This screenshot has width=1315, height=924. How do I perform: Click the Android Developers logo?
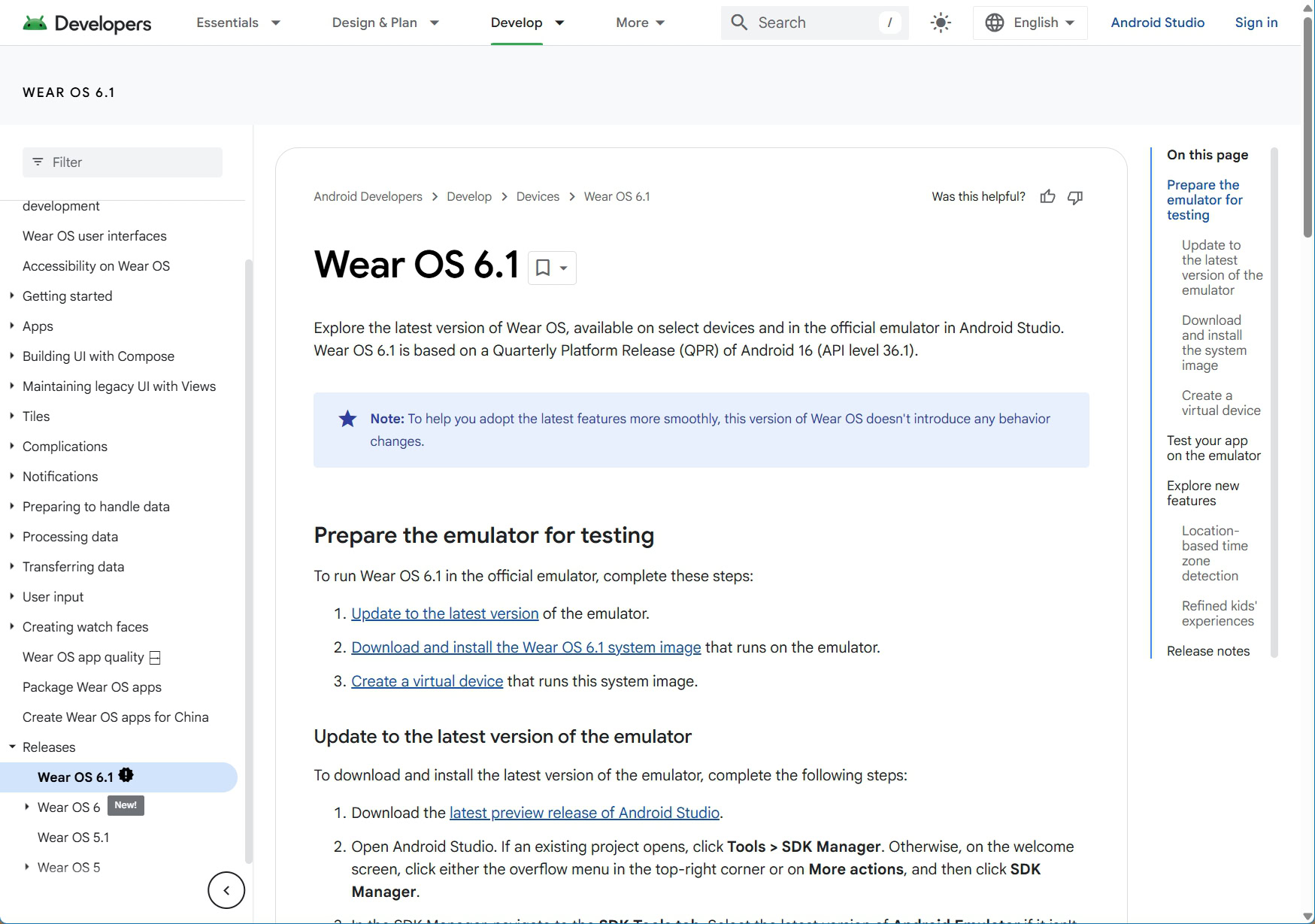click(x=85, y=23)
